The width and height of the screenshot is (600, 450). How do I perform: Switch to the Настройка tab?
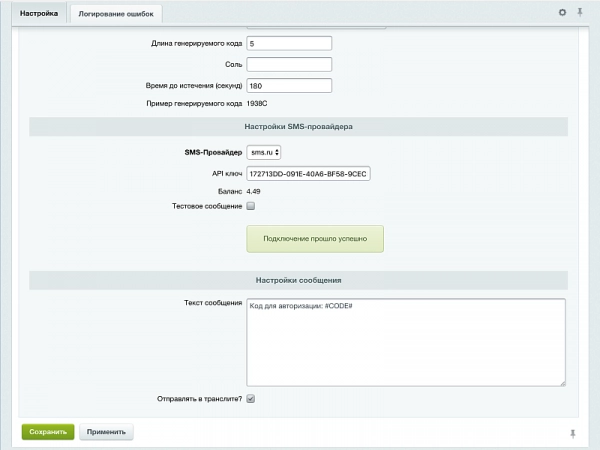(39, 13)
